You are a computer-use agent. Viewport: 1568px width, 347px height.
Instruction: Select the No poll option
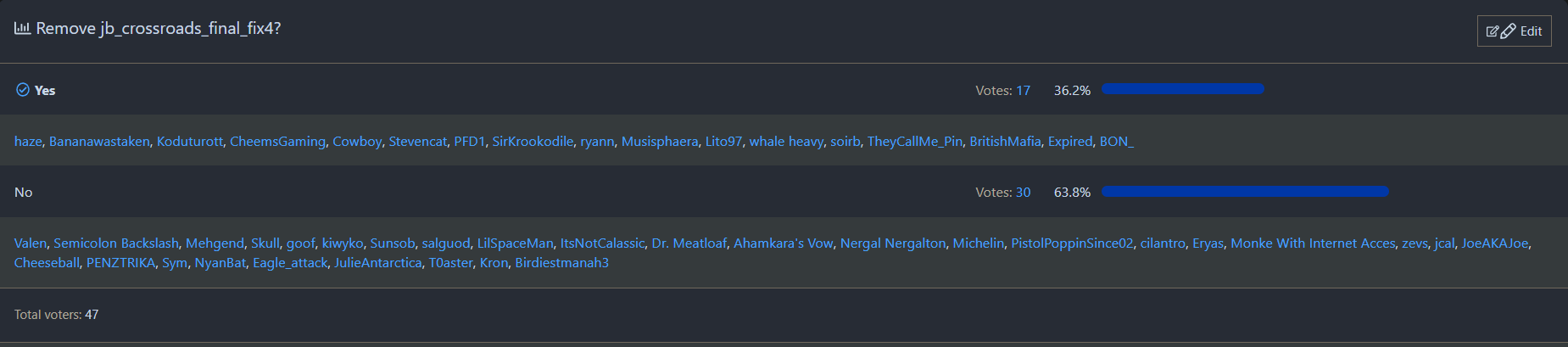point(24,193)
